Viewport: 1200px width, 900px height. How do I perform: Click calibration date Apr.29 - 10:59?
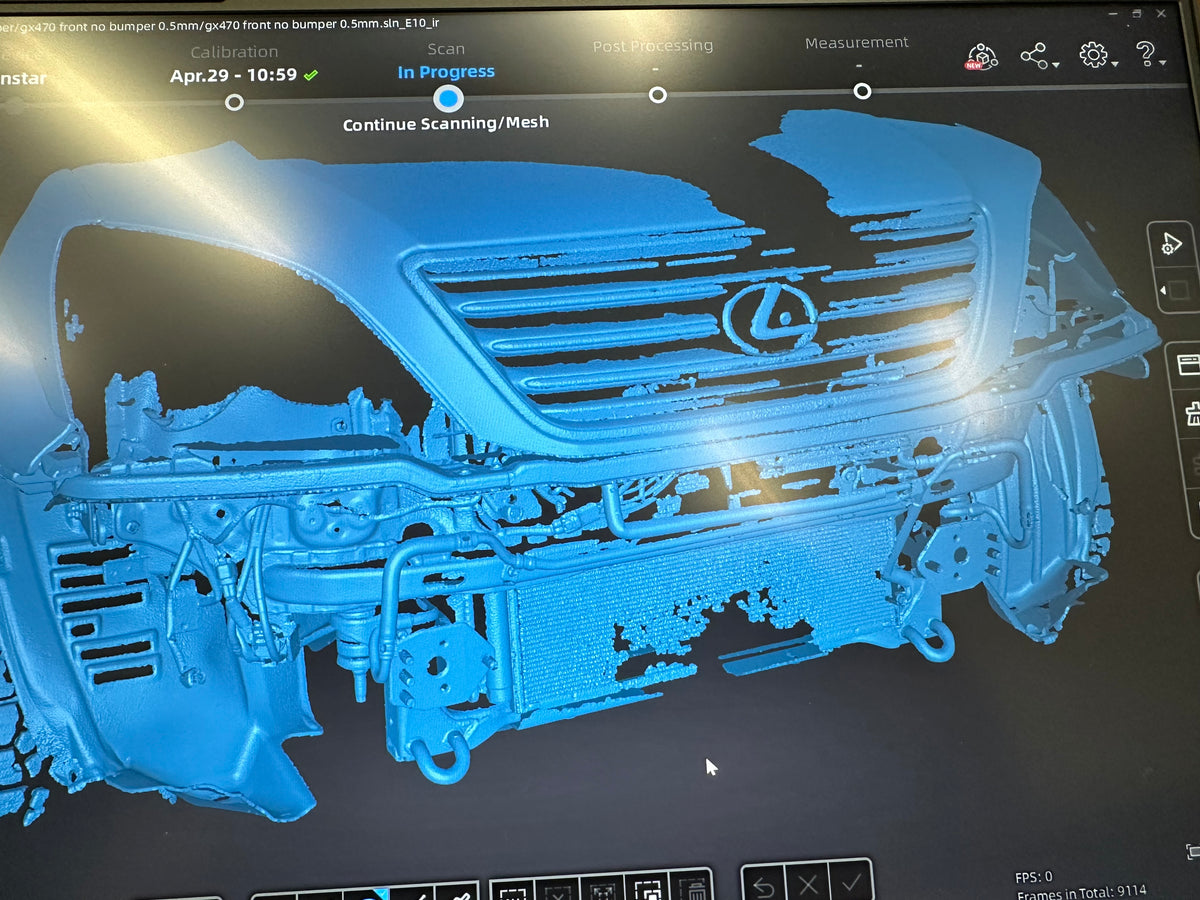pos(233,75)
